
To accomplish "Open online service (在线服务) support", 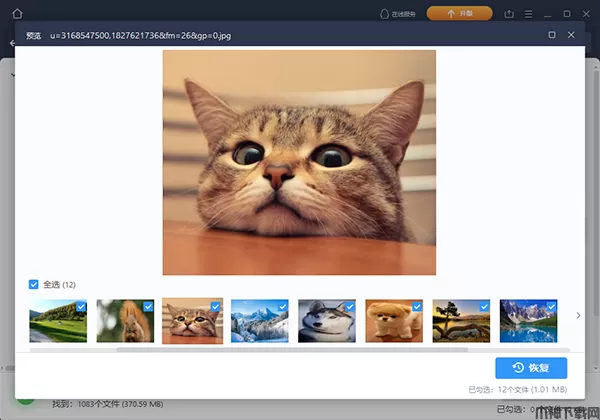I will [x=397, y=13].
